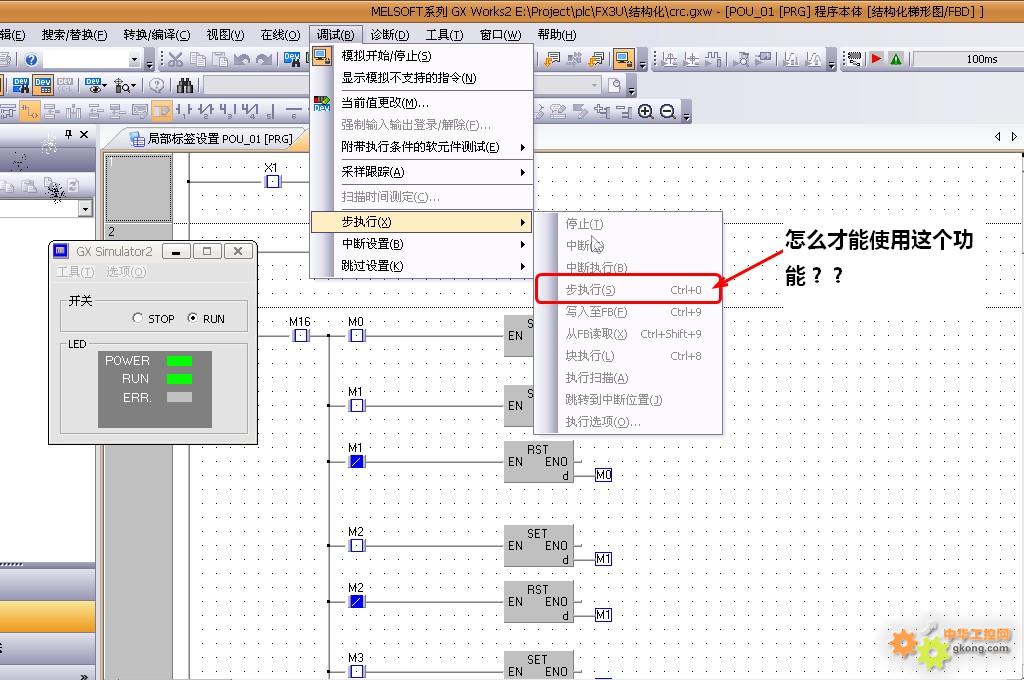The image size is (1024, 680).
Task: Click the right tab scroll arrow
Action: 1014,137
